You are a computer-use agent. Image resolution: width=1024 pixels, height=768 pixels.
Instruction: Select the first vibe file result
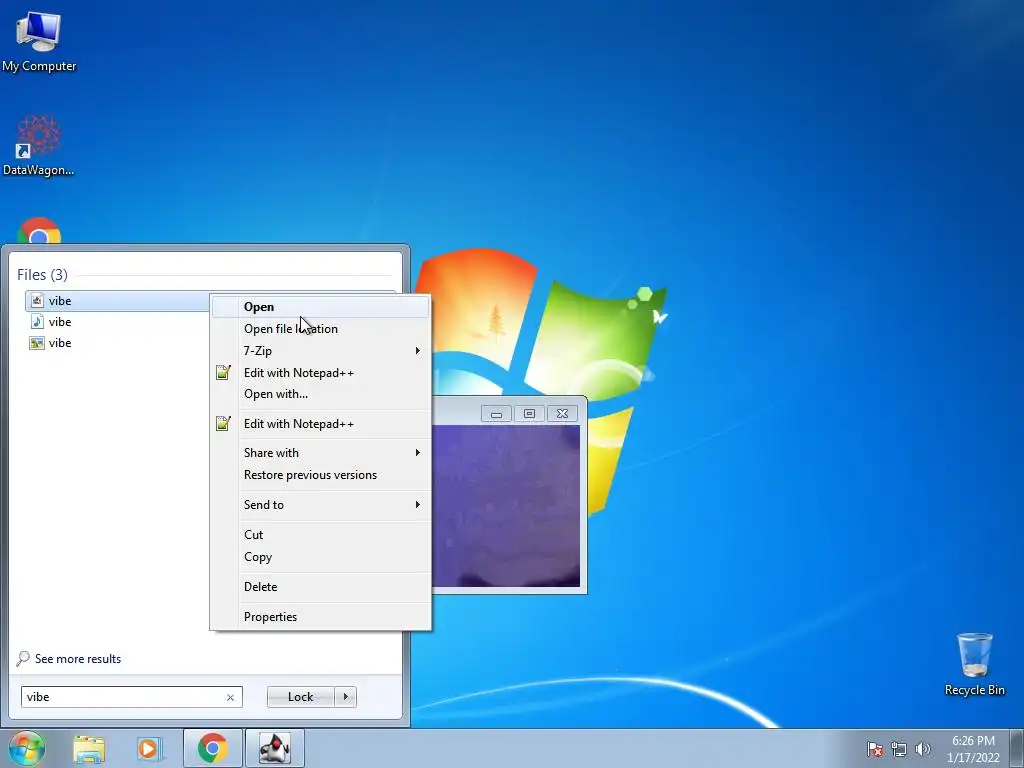[x=118, y=300]
